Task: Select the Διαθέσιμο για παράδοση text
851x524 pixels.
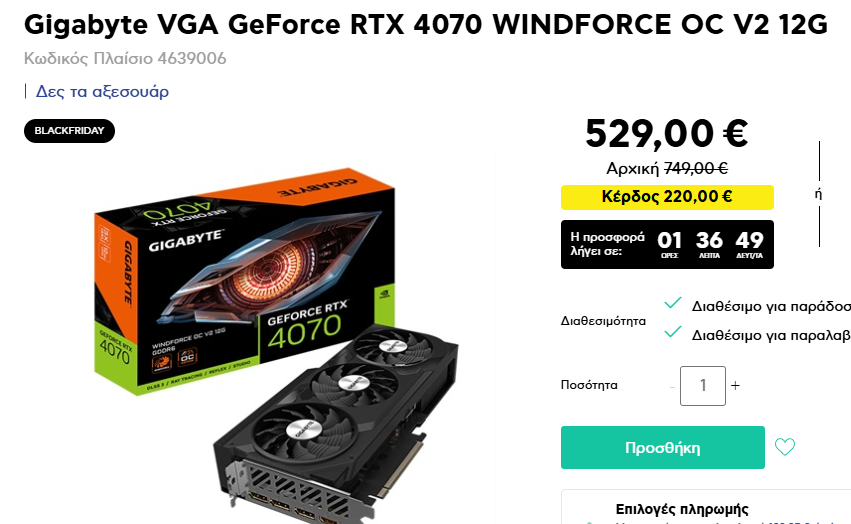Action: [771, 307]
